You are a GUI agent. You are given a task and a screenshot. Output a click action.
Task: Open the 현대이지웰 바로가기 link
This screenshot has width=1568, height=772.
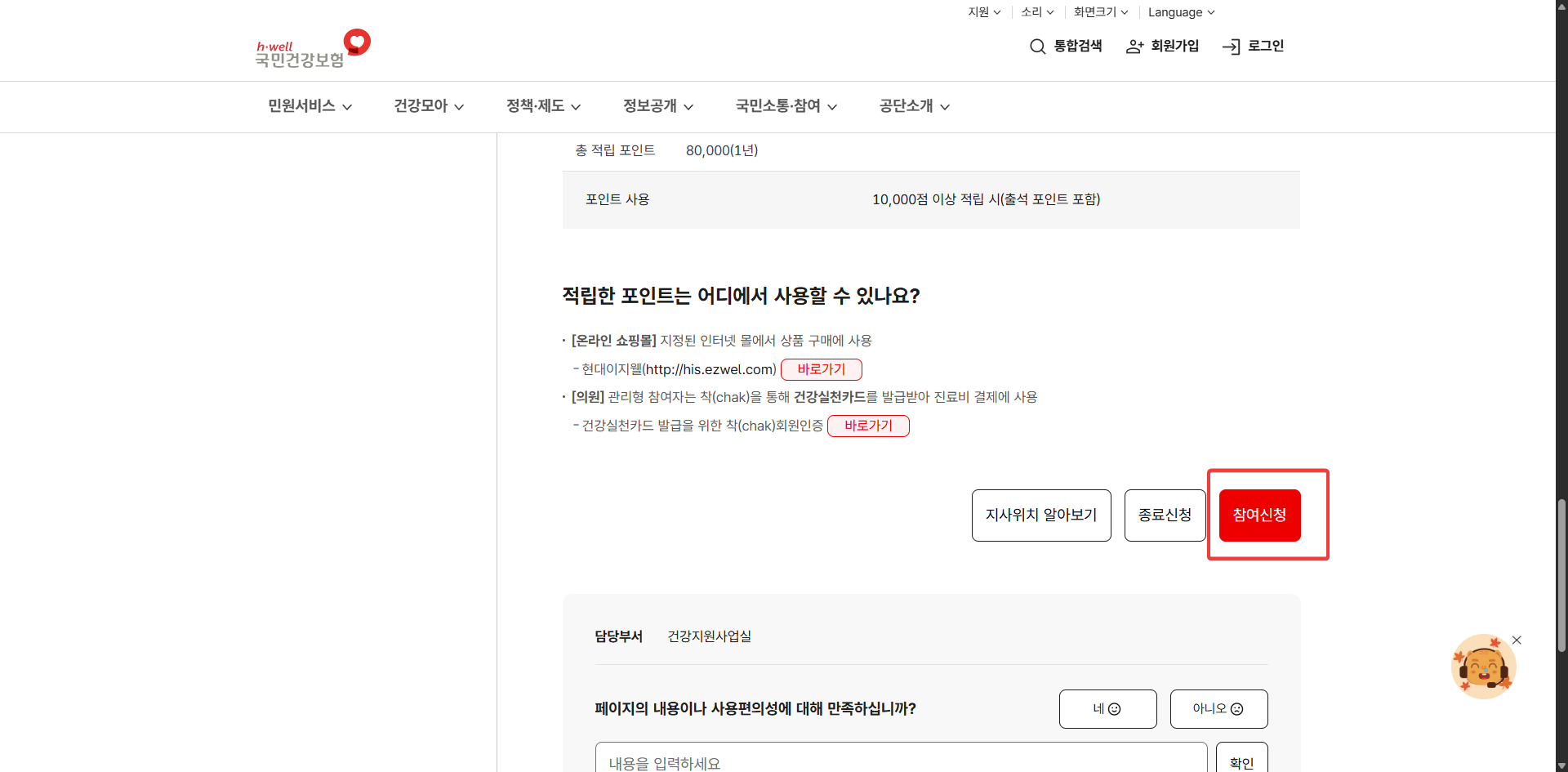[x=821, y=369]
